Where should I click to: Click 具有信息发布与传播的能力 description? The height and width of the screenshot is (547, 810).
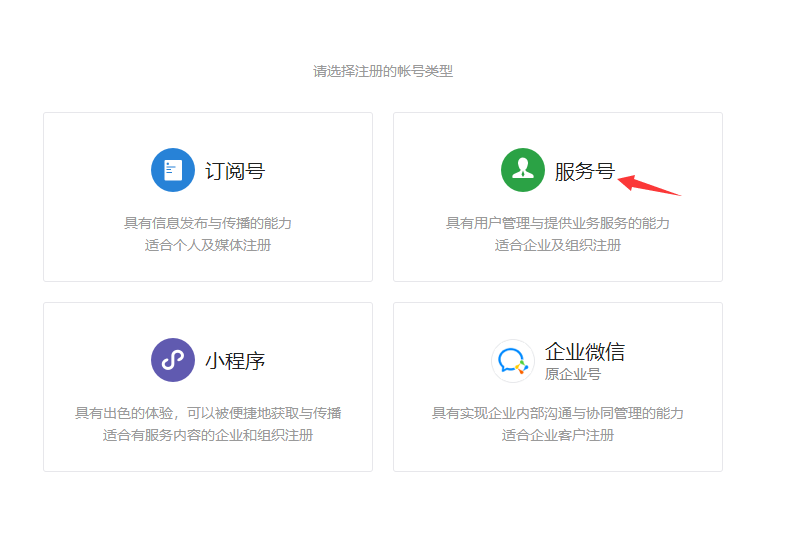(208, 223)
